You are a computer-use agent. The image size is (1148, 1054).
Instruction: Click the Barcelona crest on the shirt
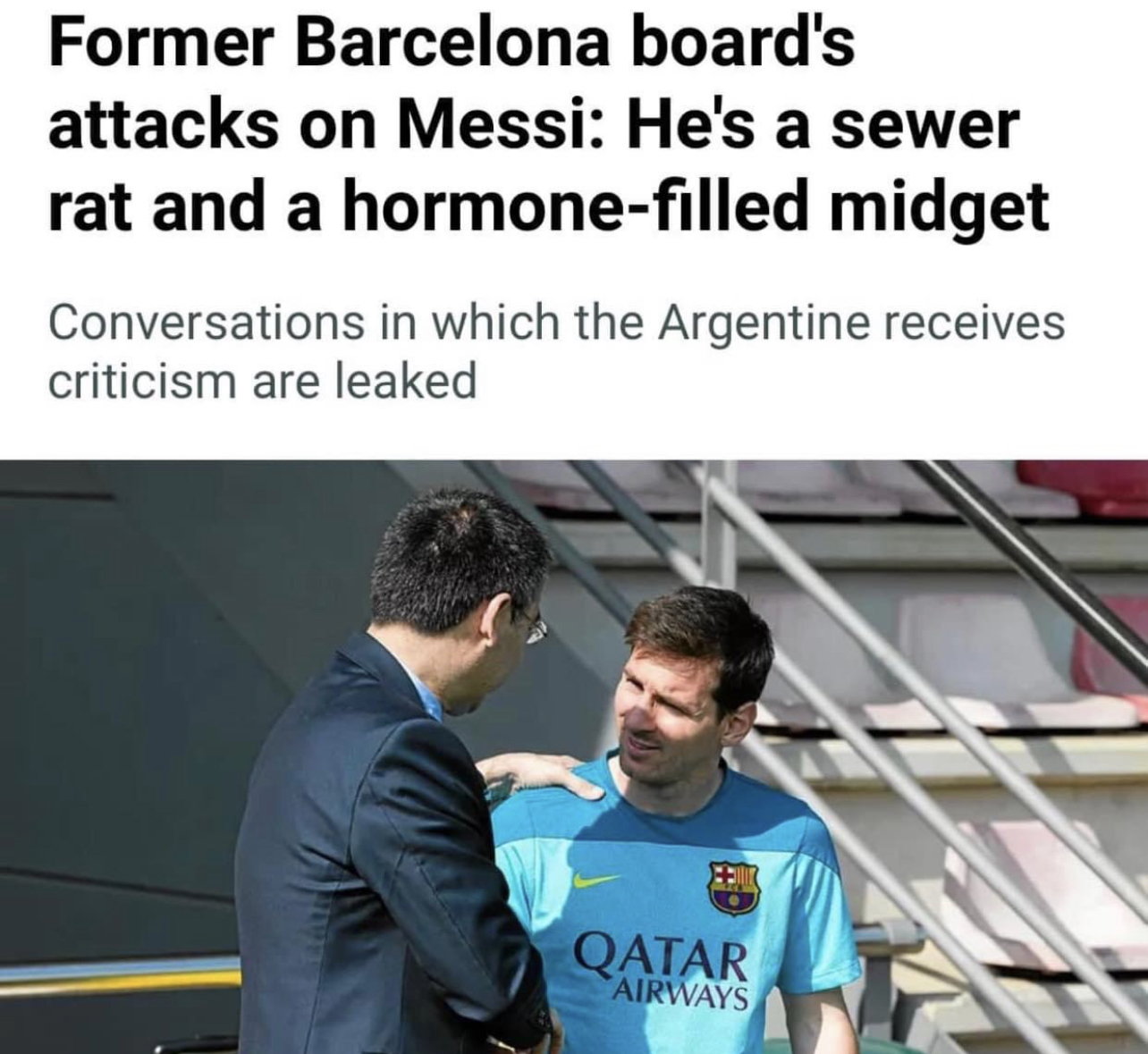pos(733,888)
